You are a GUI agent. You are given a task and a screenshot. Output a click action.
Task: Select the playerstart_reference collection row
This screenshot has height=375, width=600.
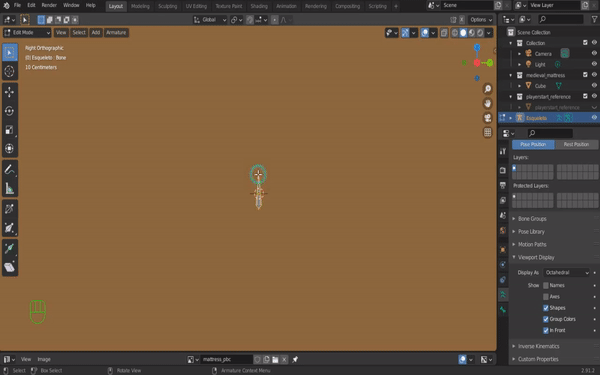click(x=549, y=96)
